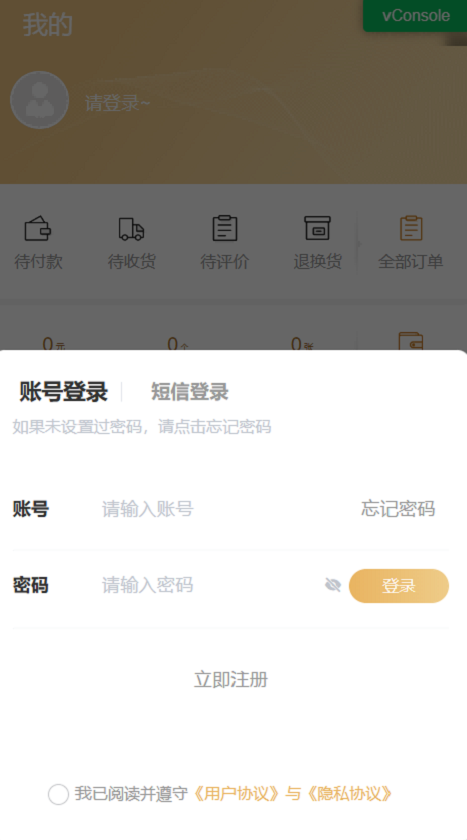Click the 我的 page title
The image size is (467, 840).
47,25
